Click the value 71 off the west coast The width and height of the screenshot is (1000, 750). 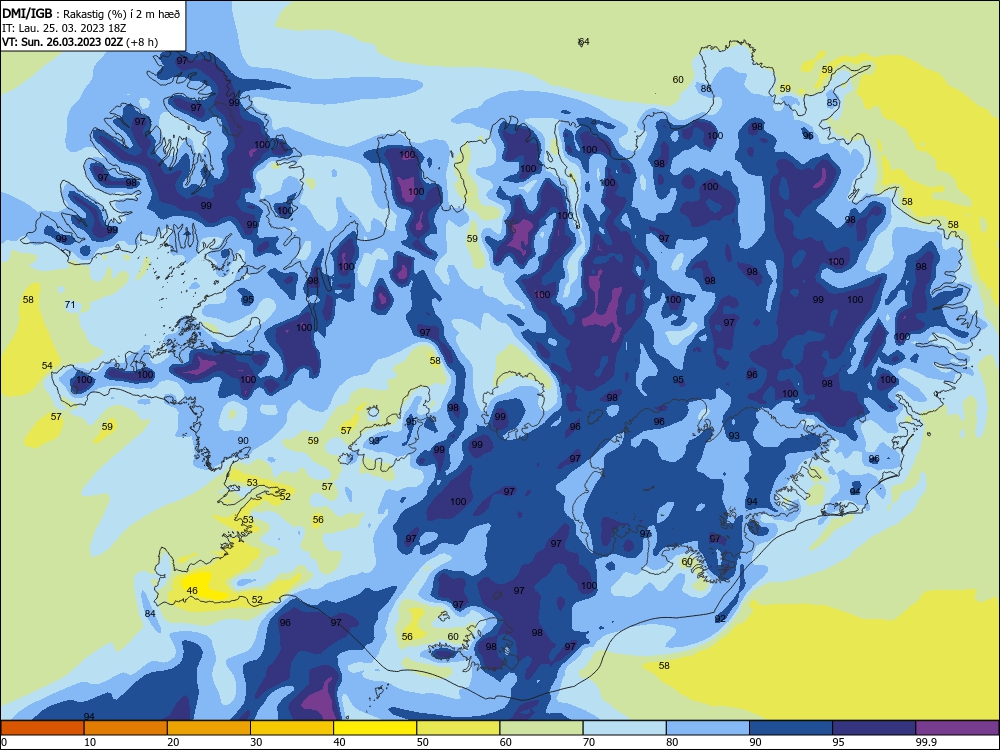click(x=70, y=304)
